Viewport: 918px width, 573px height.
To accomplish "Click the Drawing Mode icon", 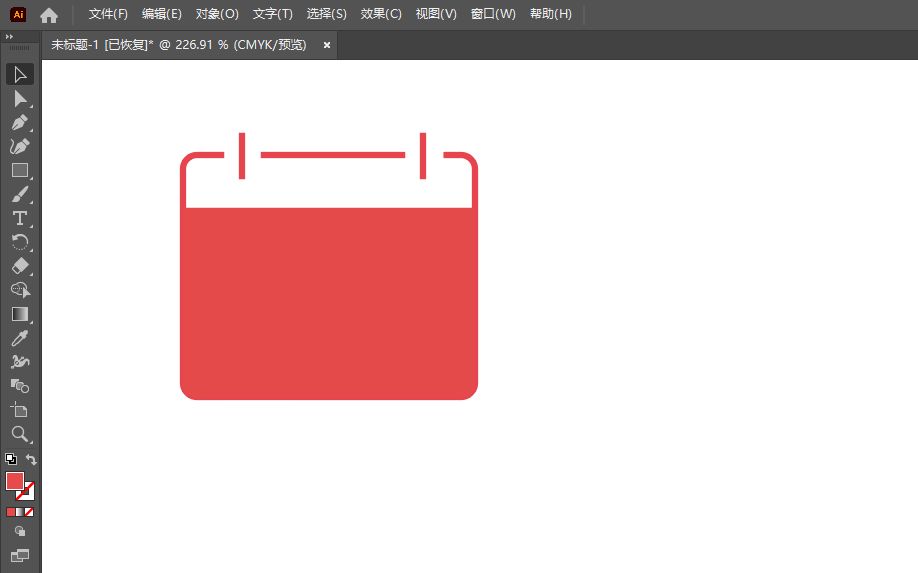I will (20, 531).
